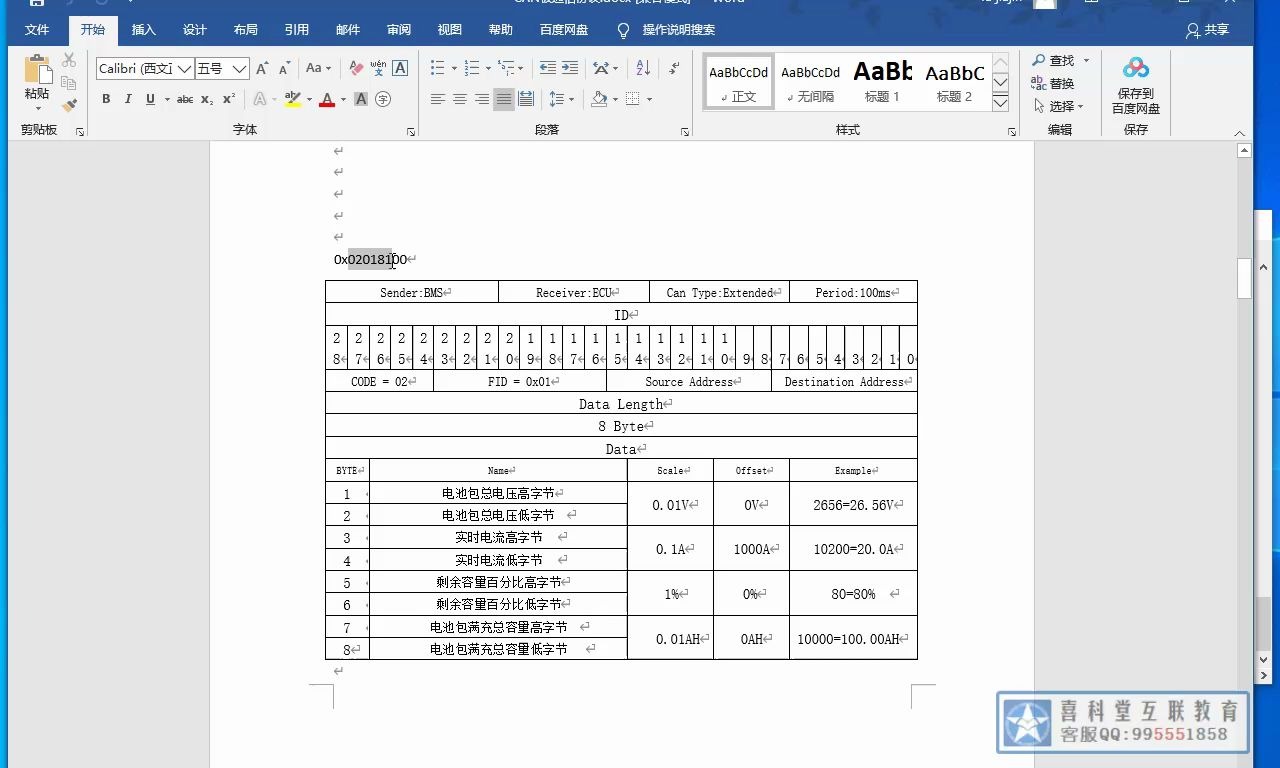Apply the red font color
Viewport: 1280px width, 768px height.
pos(326,99)
